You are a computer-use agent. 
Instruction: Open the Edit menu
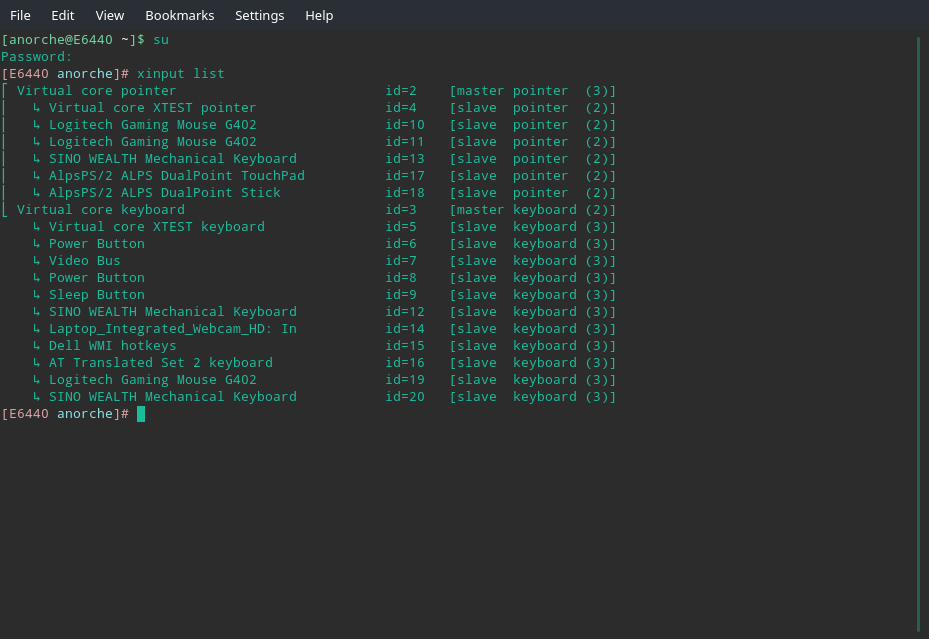coord(62,15)
